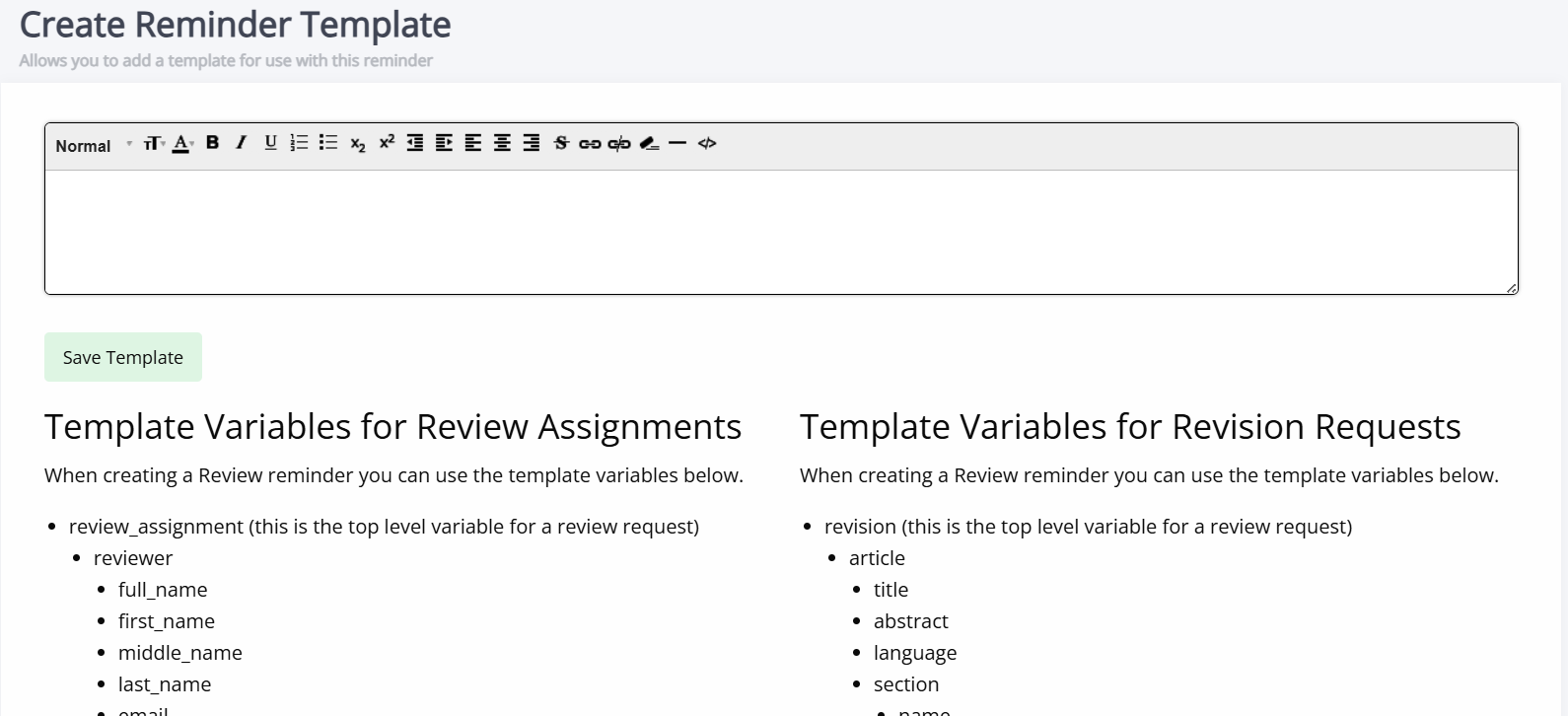
Task: Decrease indent with the outdent icon
Action: [415, 143]
